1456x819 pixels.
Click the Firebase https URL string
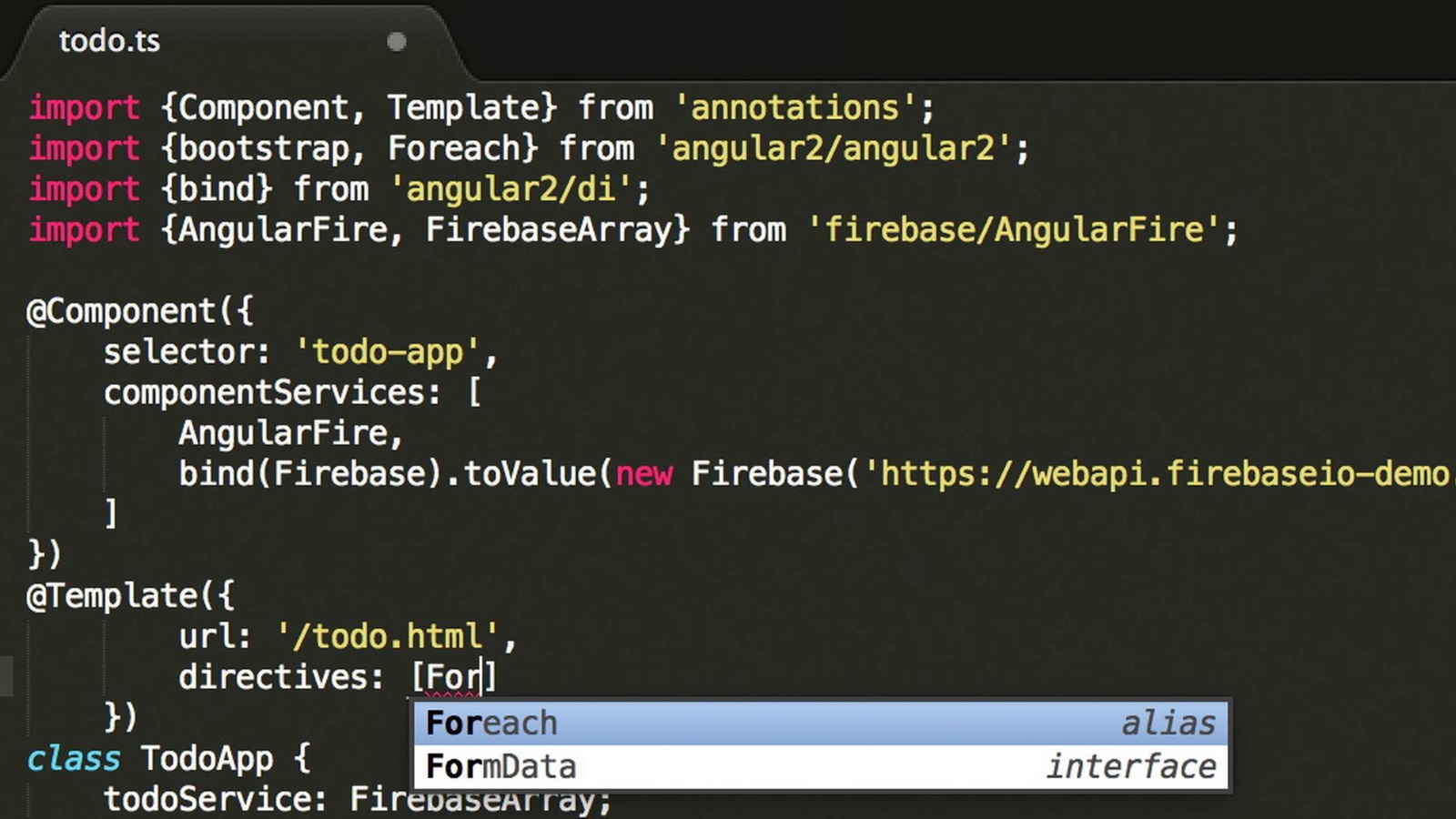1156,474
